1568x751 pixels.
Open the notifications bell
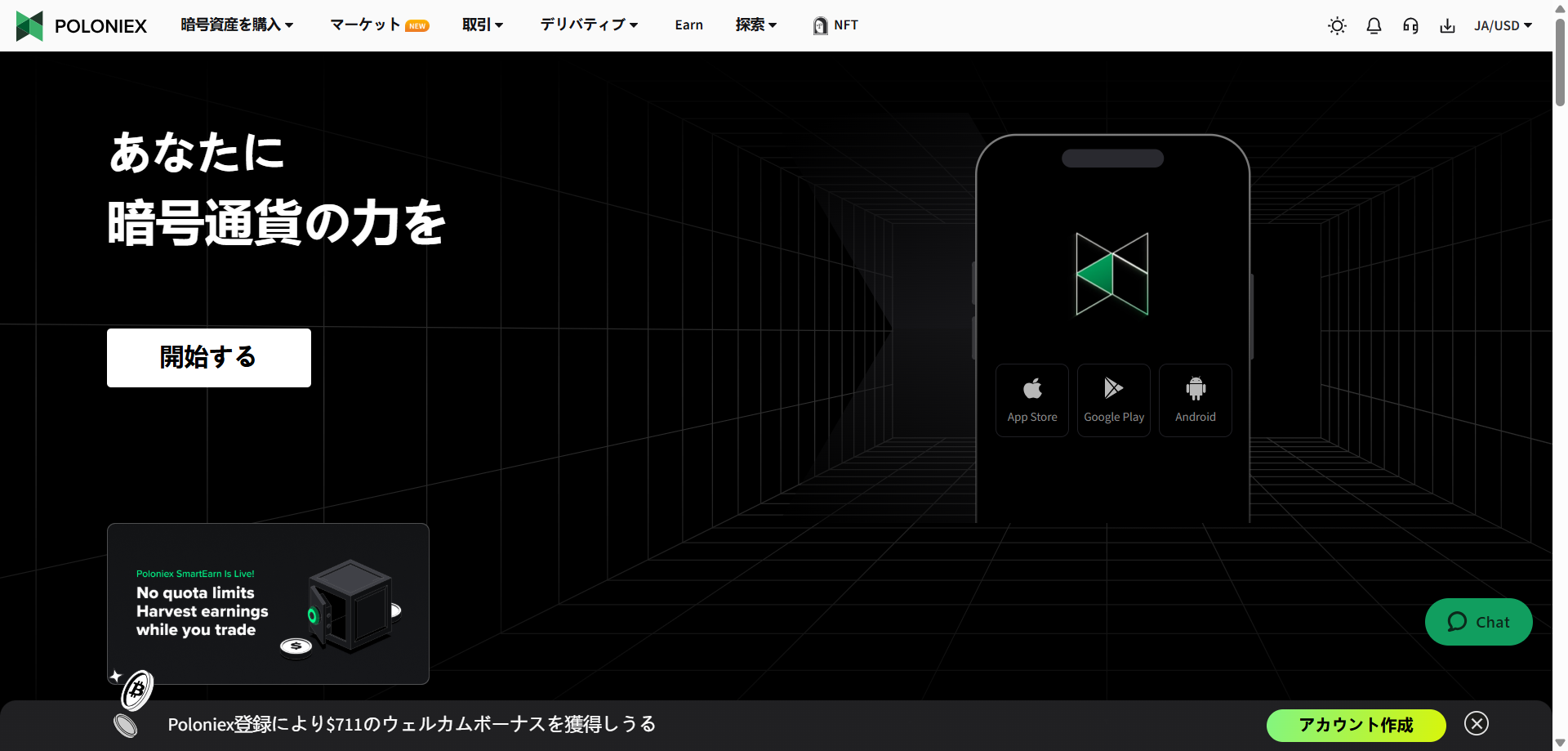(1374, 25)
